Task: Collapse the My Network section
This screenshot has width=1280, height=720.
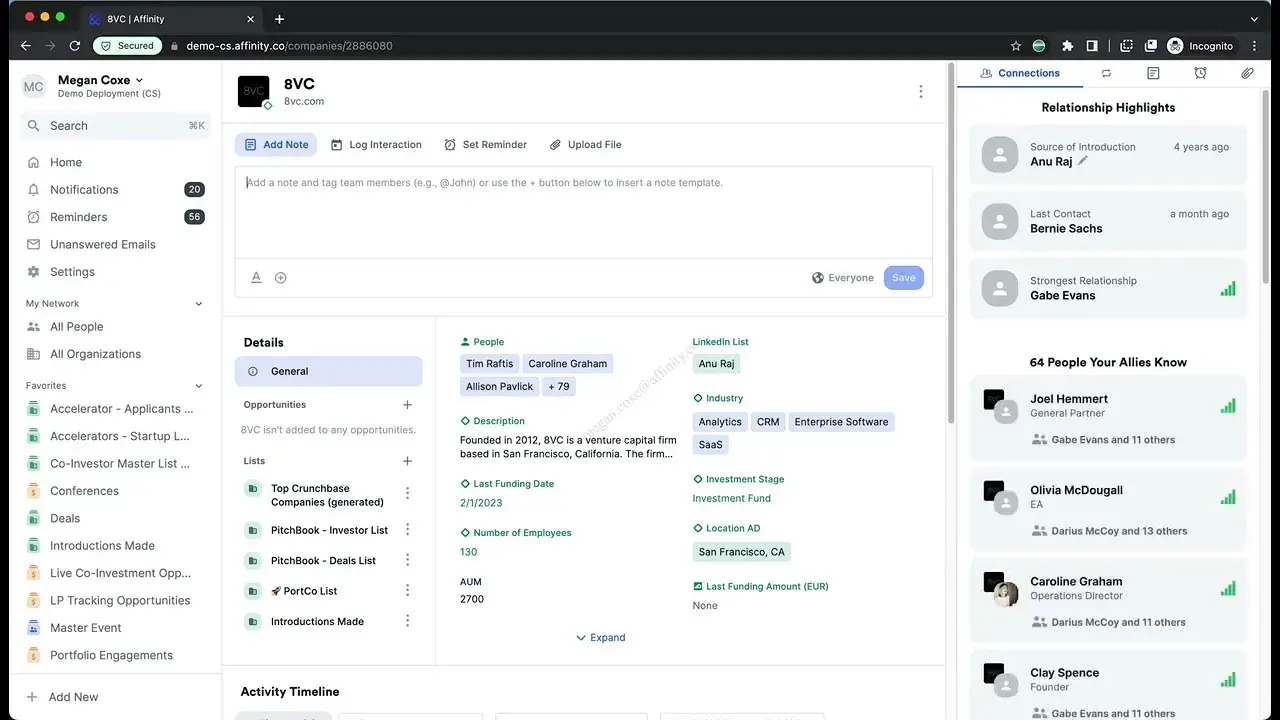Action: (198, 303)
